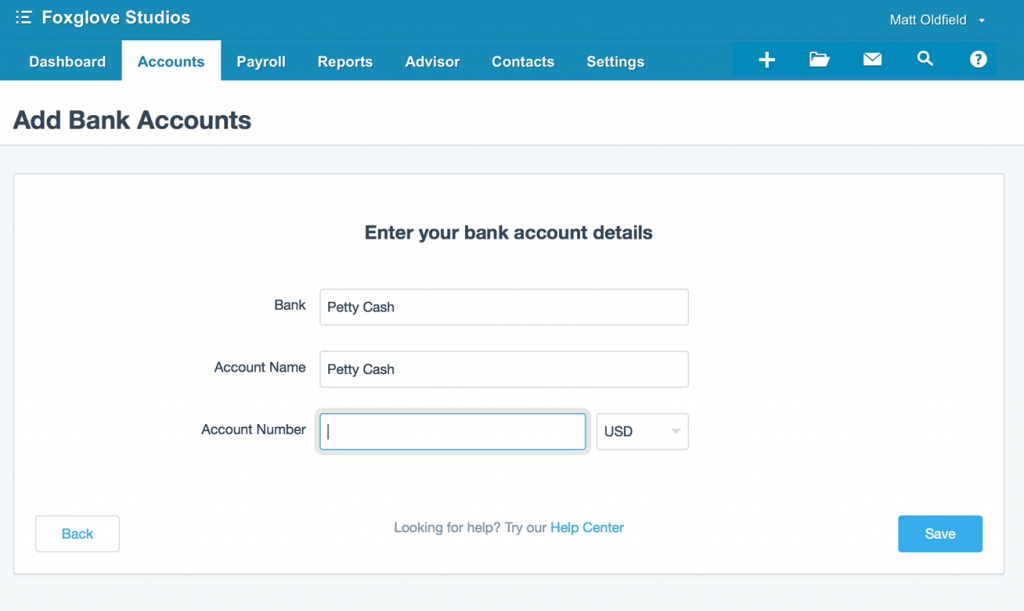Open the Settings tab
This screenshot has width=1024, height=611.
pos(615,62)
